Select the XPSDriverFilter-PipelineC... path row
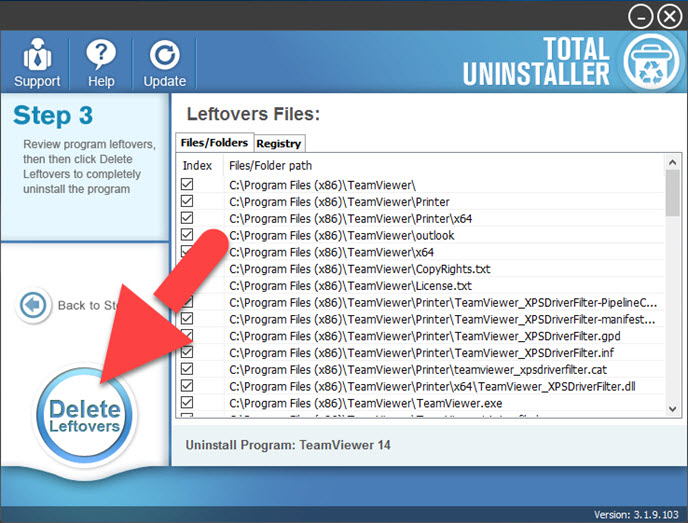This screenshot has width=688, height=523. [443, 303]
